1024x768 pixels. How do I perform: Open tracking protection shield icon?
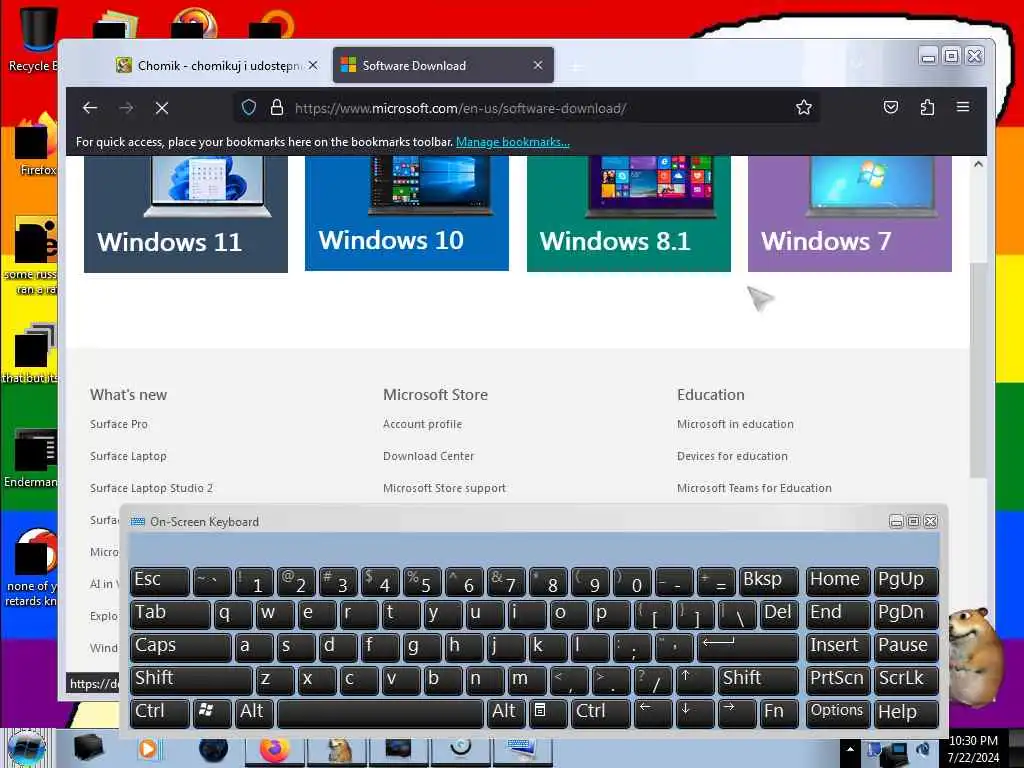(x=249, y=108)
